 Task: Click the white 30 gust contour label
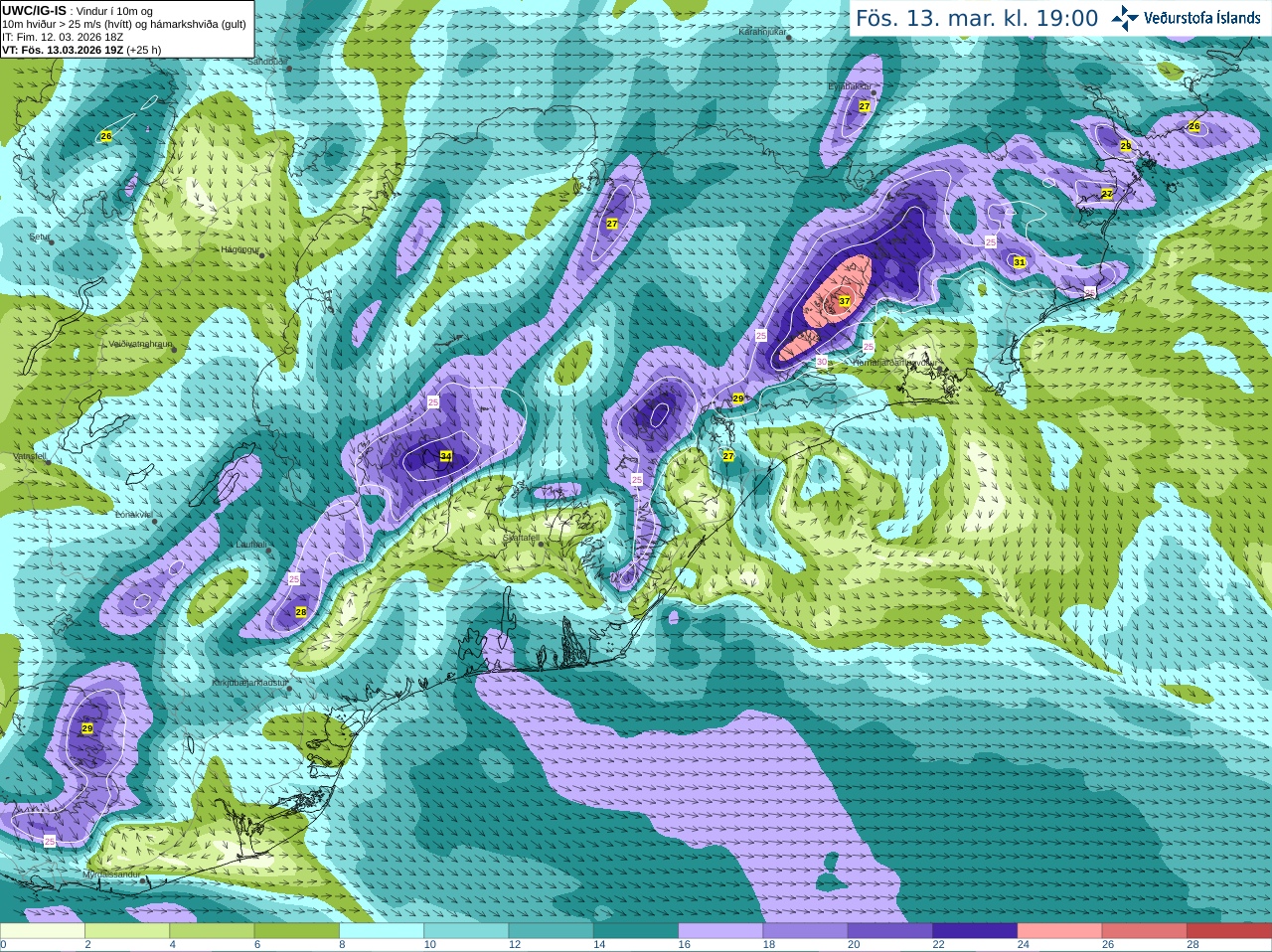pos(822,362)
